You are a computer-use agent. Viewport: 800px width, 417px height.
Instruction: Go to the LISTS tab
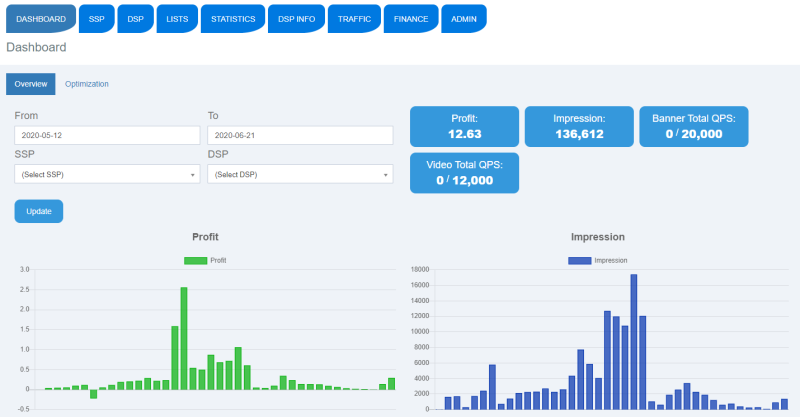177,19
